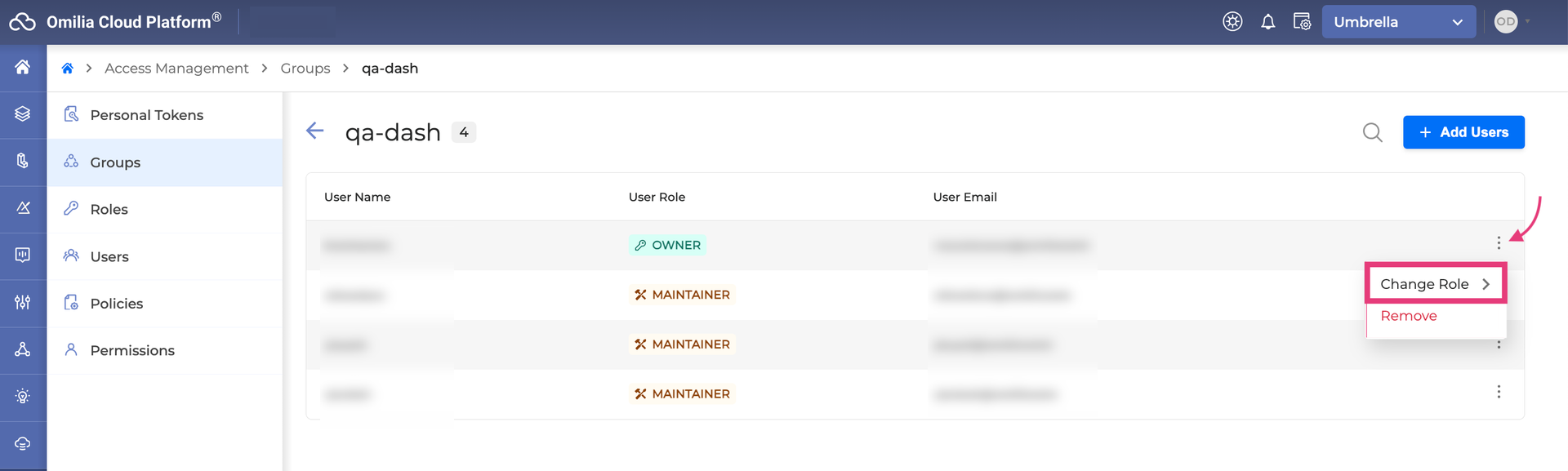Click the blue home icon in breadcrumb

(x=68, y=69)
